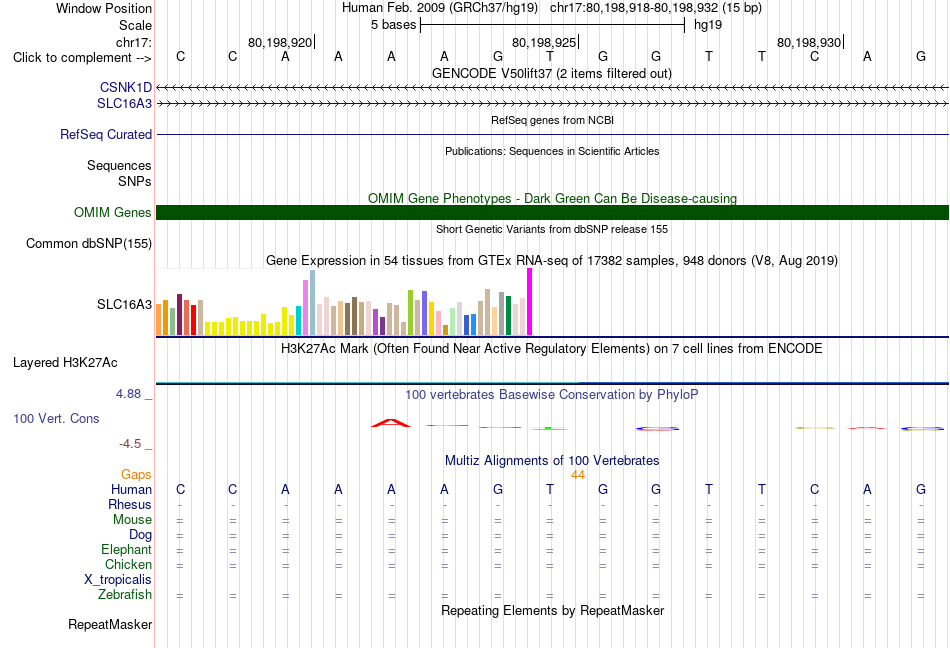The height and width of the screenshot is (648, 950).
Task: Click the Elephant alignment row label
Action: pos(127,549)
